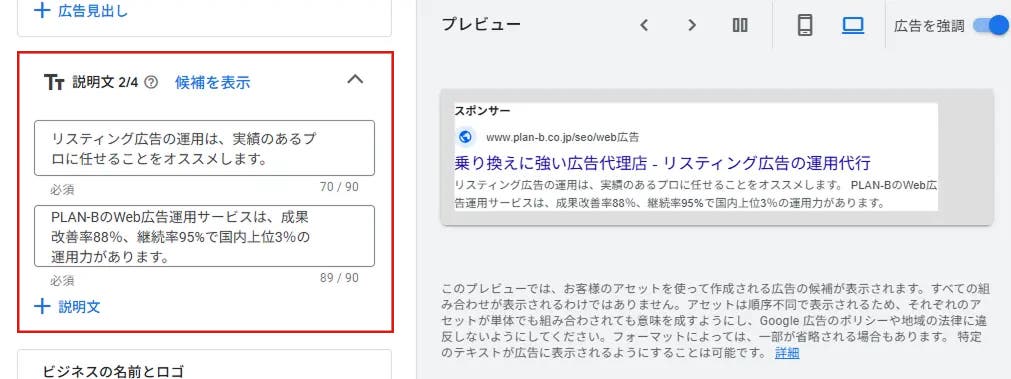Click the プレビュー panel title
This screenshot has width=1011, height=379.
click(x=481, y=25)
